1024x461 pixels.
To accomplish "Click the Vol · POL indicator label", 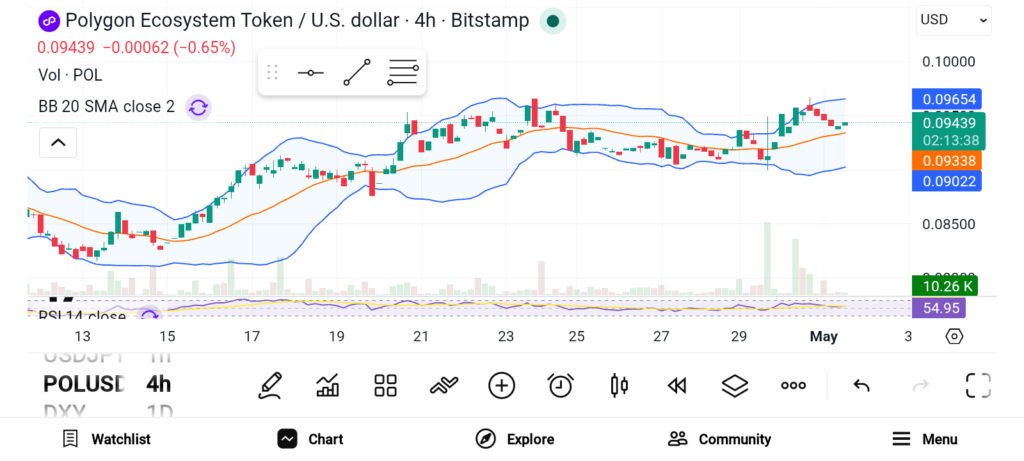I will [x=71, y=75].
